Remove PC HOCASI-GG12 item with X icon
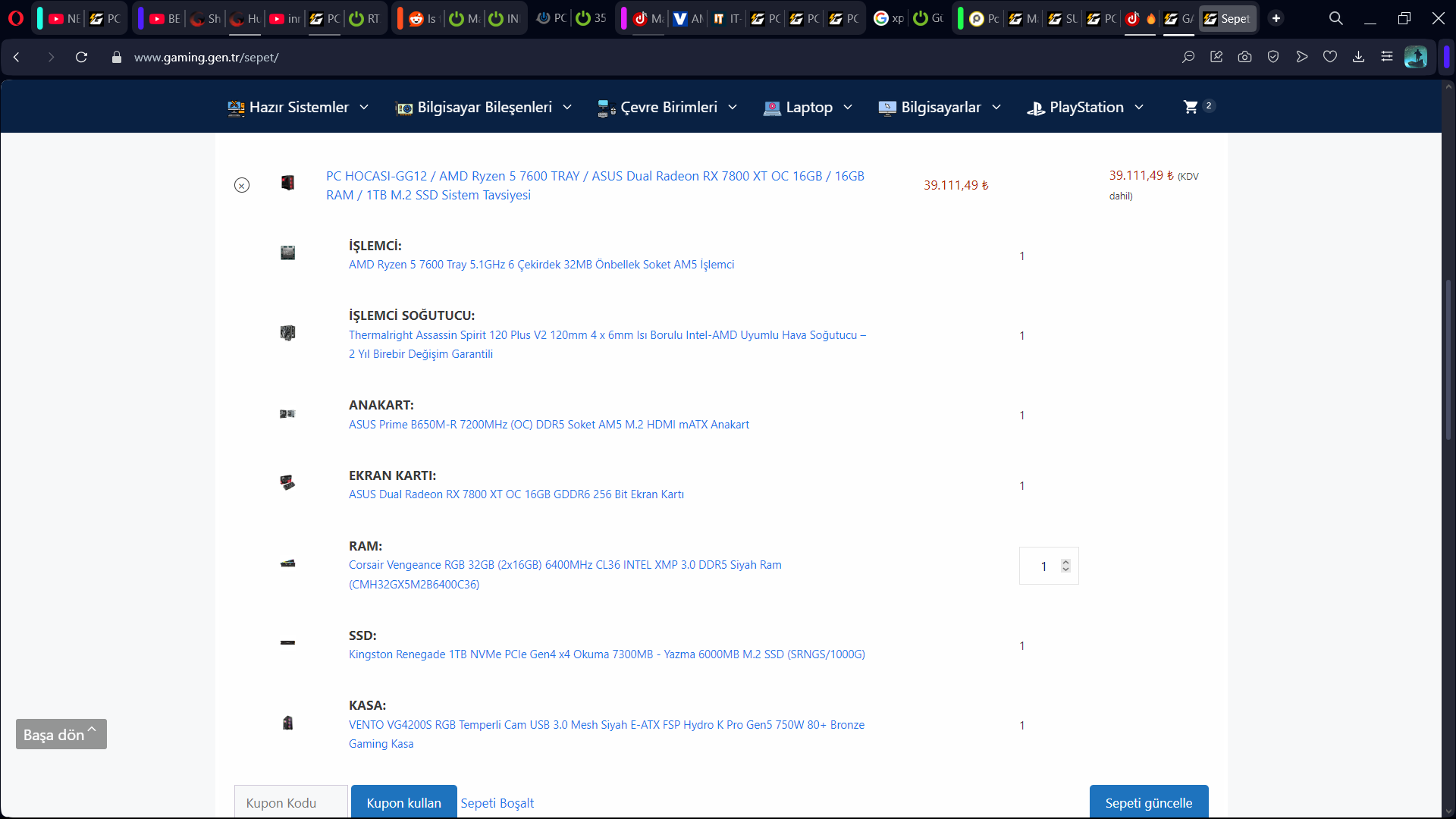Image resolution: width=1456 pixels, height=819 pixels. coord(242,185)
